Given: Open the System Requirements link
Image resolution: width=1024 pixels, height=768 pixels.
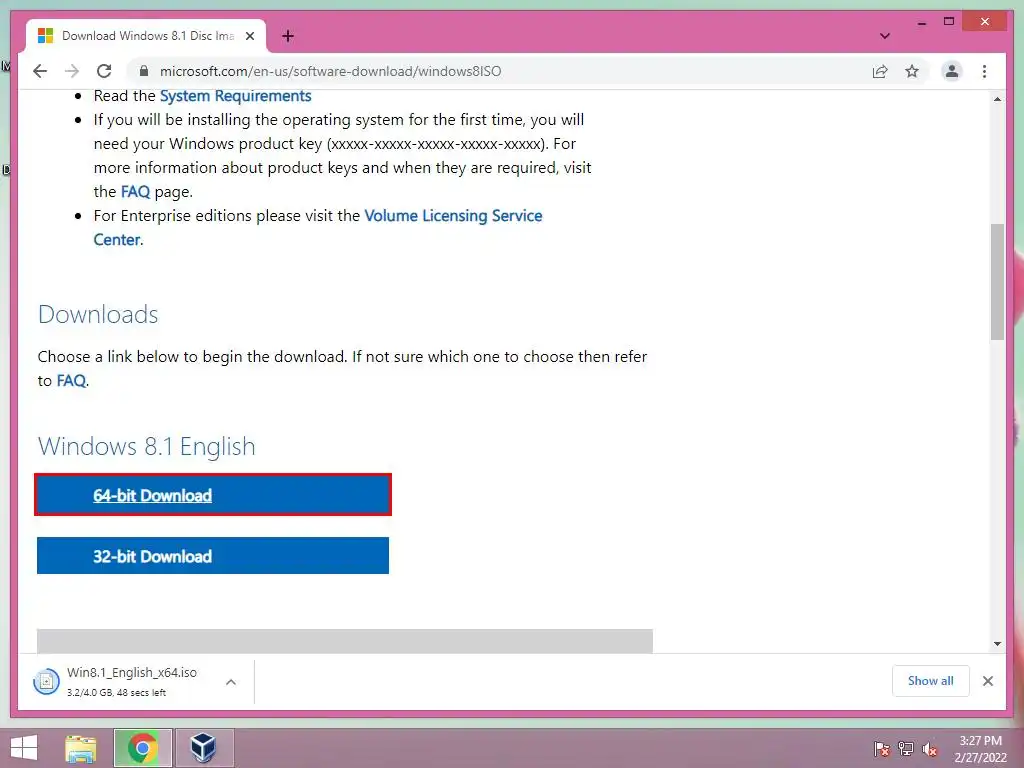Looking at the screenshot, I should 235,96.
